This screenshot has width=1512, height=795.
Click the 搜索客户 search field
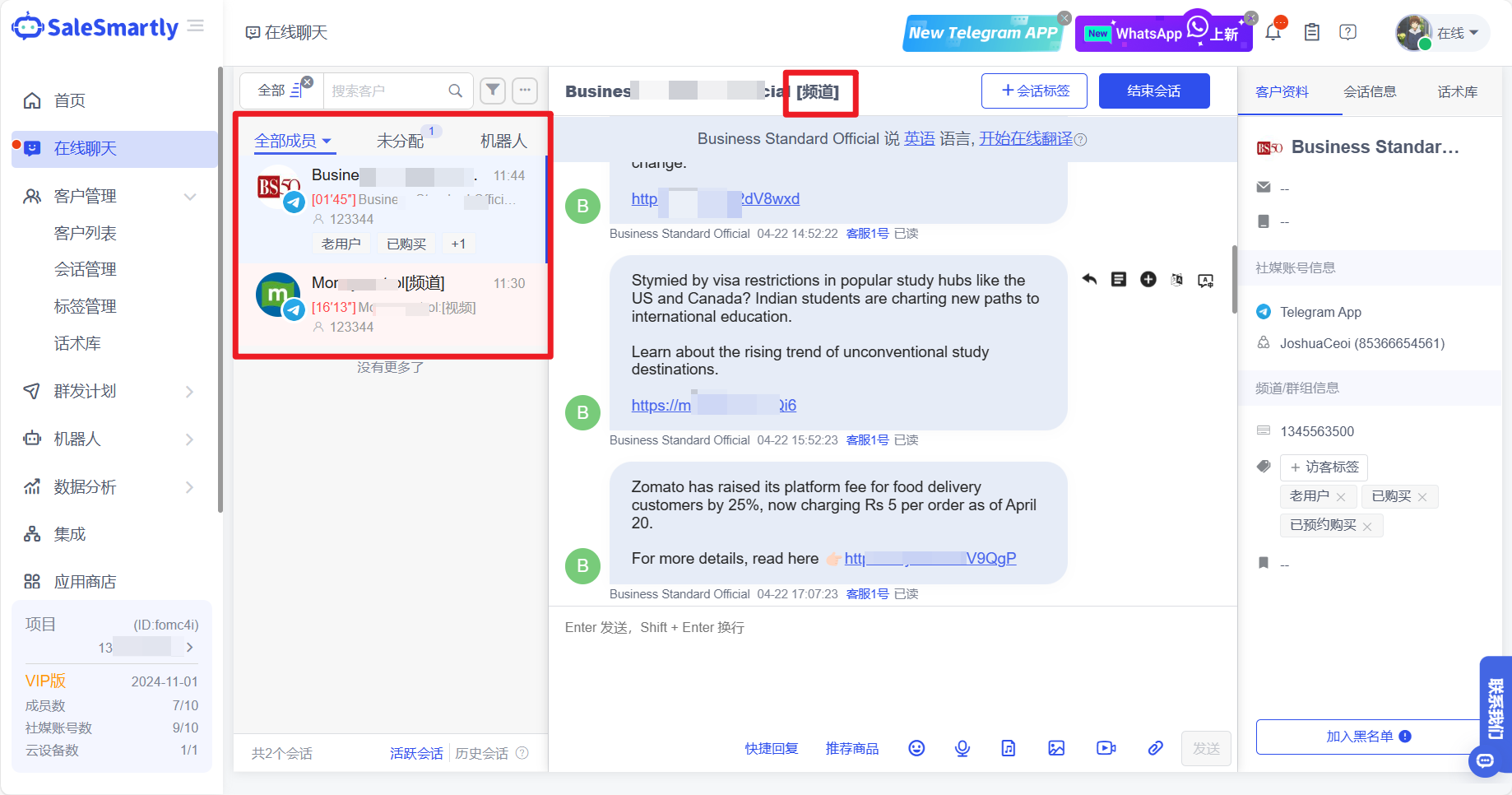(x=387, y=91)
